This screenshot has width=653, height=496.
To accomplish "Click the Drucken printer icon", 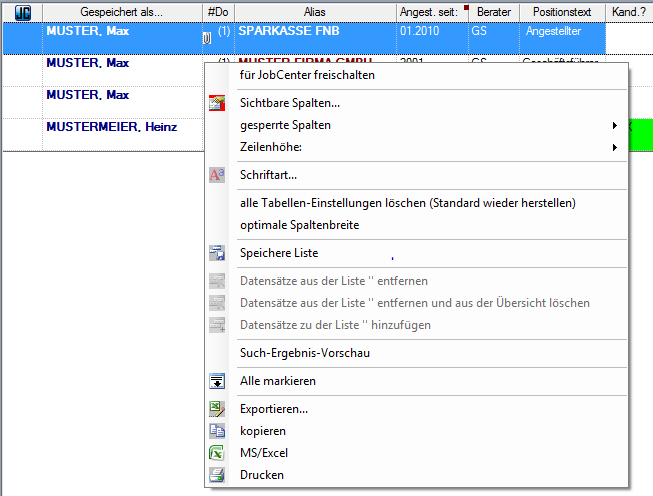I will click(217, 475).
